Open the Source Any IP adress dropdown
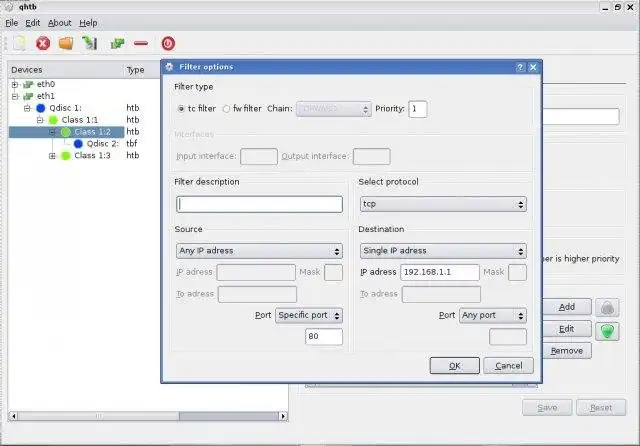Screen dimensions: 640x446 [x=259, y=251]
